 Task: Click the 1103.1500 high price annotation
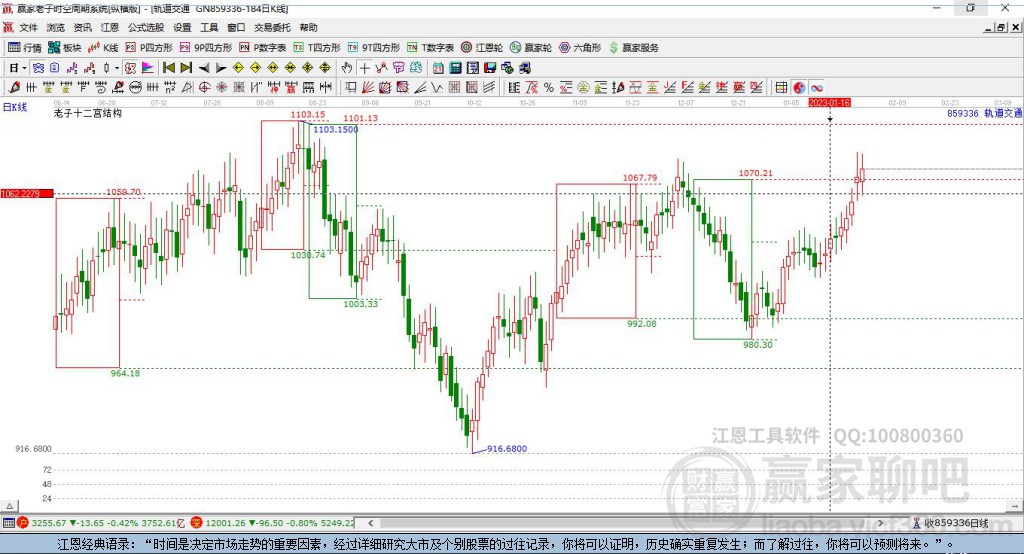click(336, 129)
